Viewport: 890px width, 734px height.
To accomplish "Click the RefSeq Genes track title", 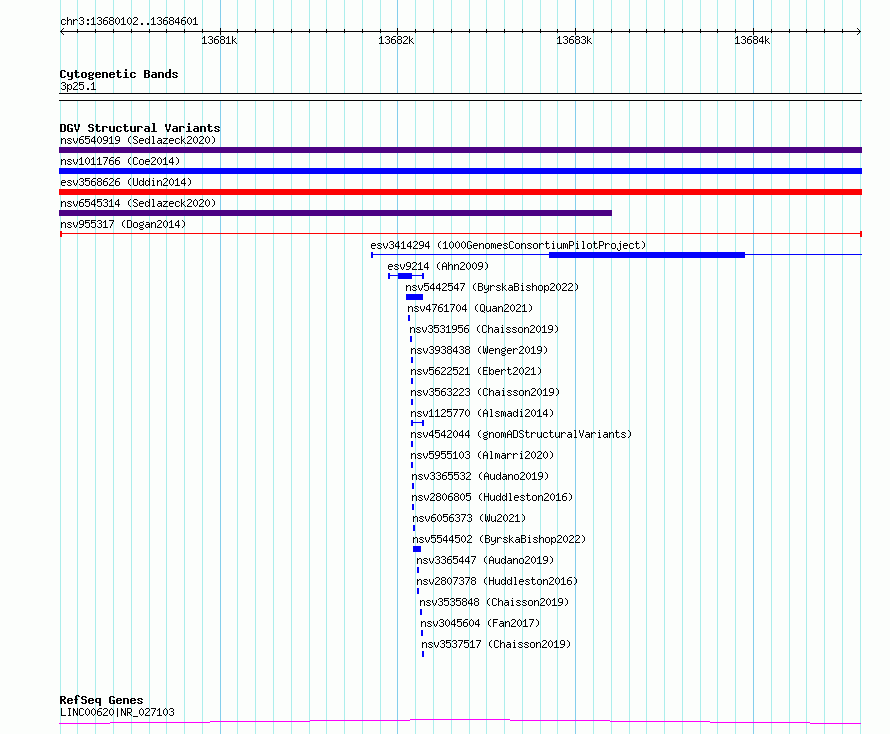I will tap(101, 700).
